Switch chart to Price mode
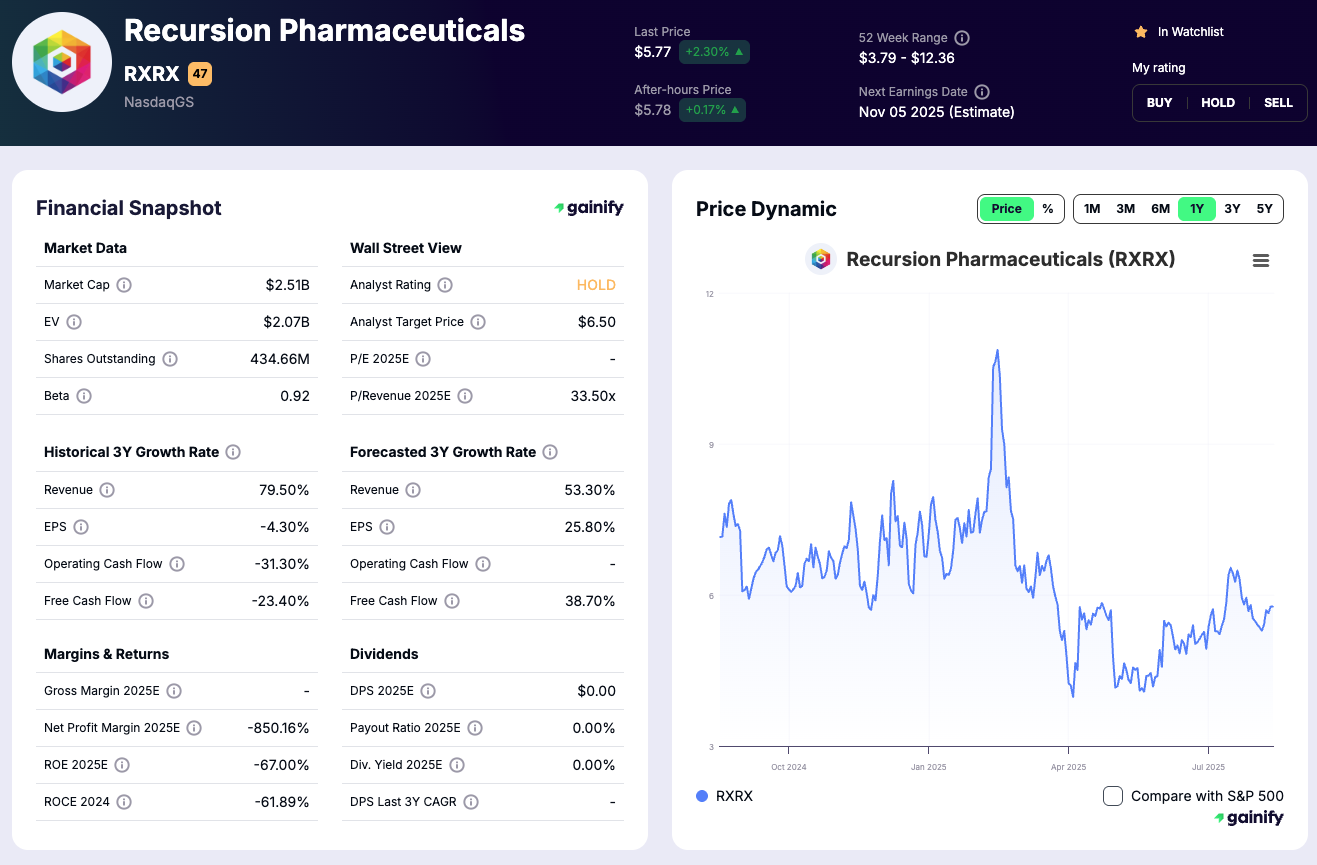 [1007, 209]
